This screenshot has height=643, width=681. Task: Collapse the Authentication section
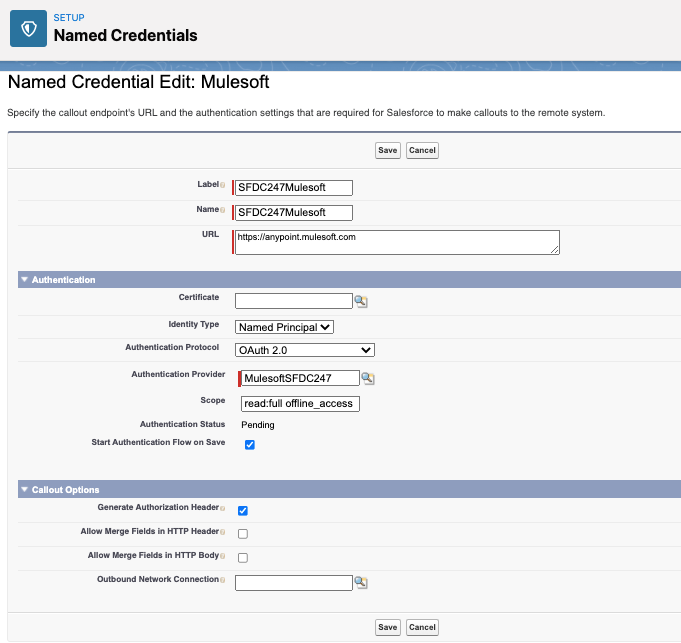click(24, 280)
